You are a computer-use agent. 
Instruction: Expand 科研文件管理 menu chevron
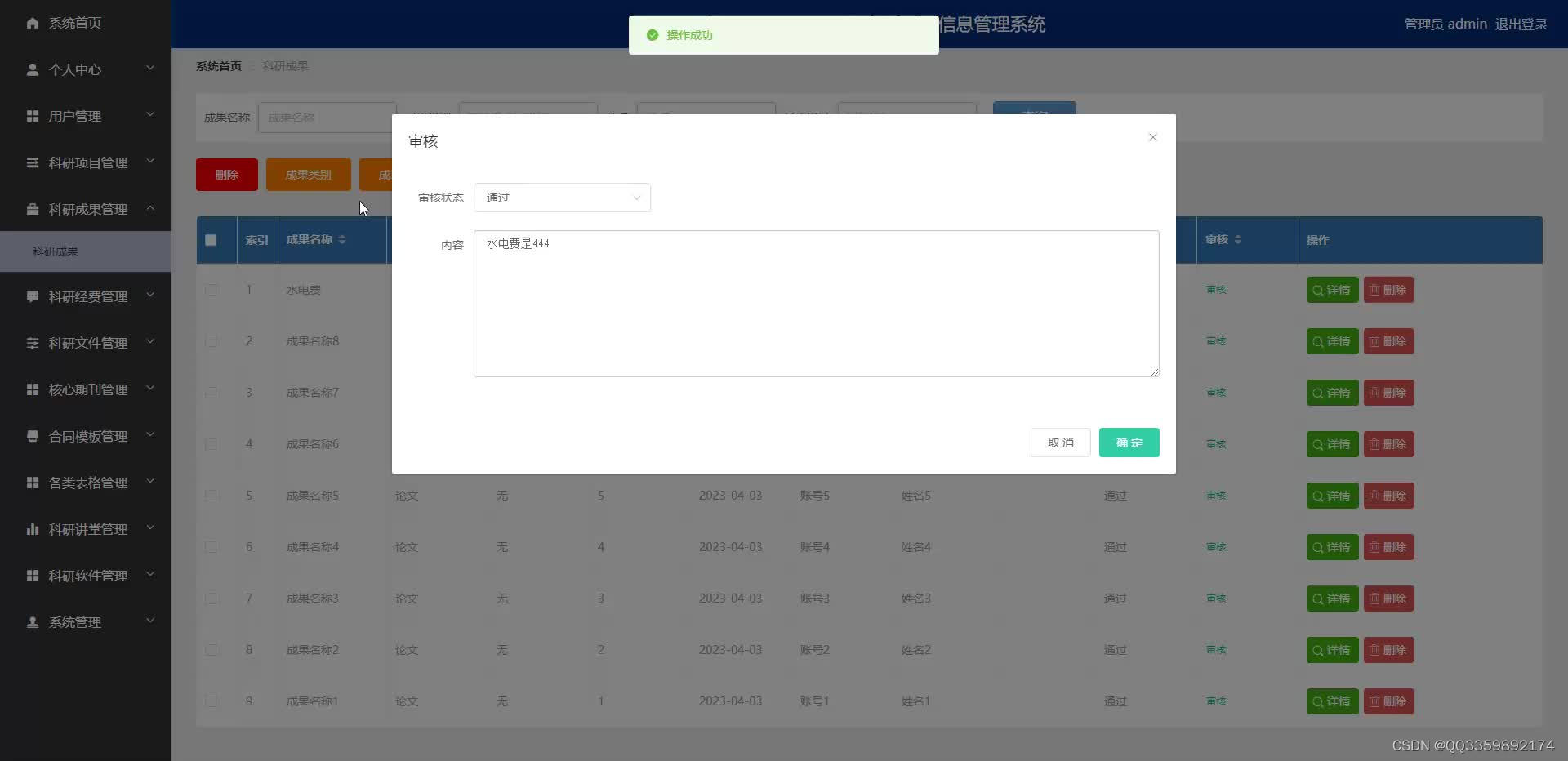pyautogui.click(x=150, y=342)
